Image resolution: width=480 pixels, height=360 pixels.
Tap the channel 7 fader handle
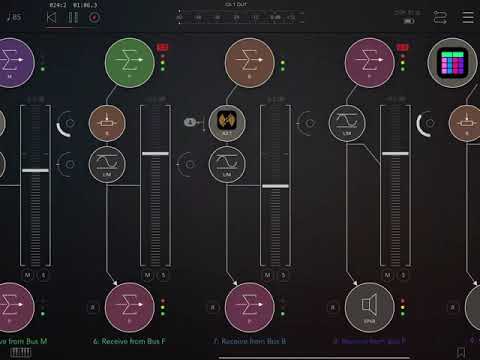pos(275,186)
